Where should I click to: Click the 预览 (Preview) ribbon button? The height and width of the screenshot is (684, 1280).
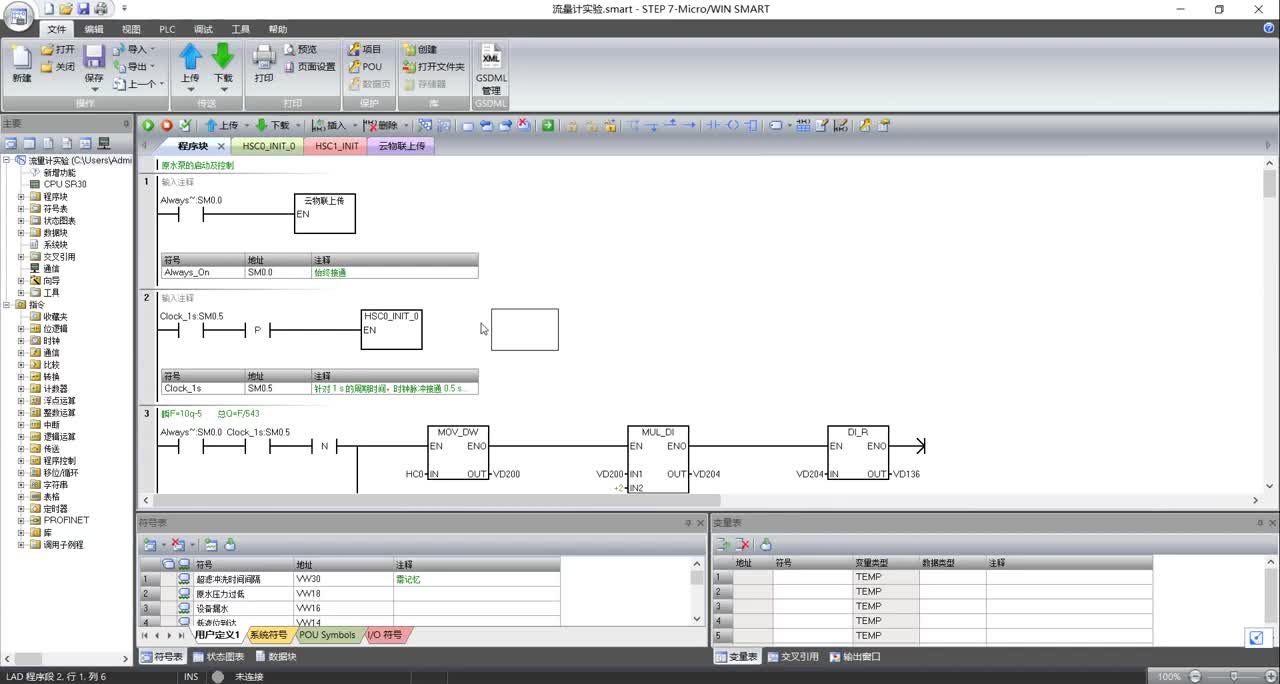300,49
